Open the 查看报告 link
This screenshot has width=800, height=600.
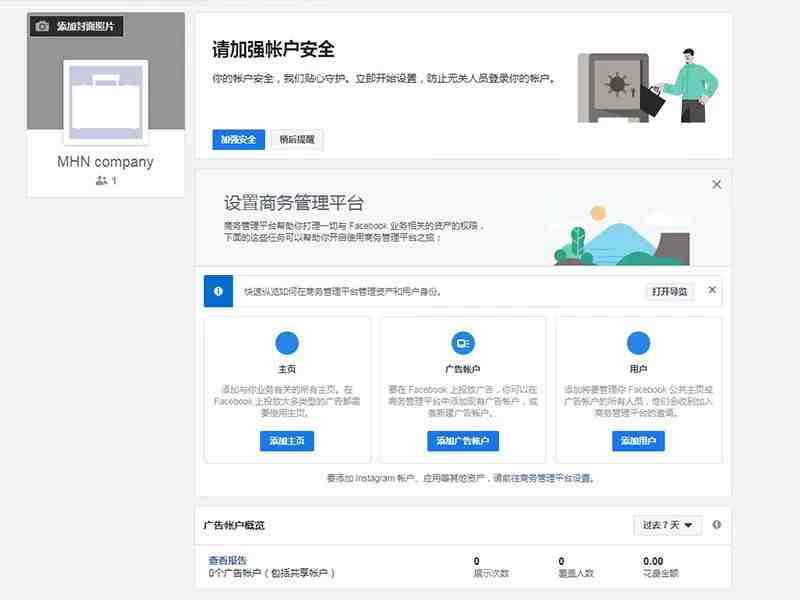point(228,560)
